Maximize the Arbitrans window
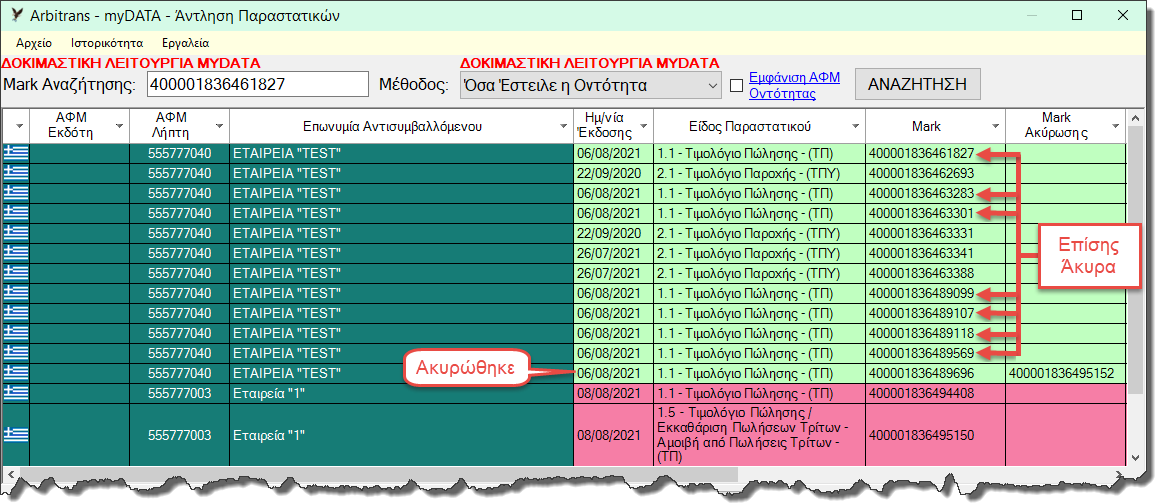The width and height of the screenshot is (1155, 503). pos(1077,15)
